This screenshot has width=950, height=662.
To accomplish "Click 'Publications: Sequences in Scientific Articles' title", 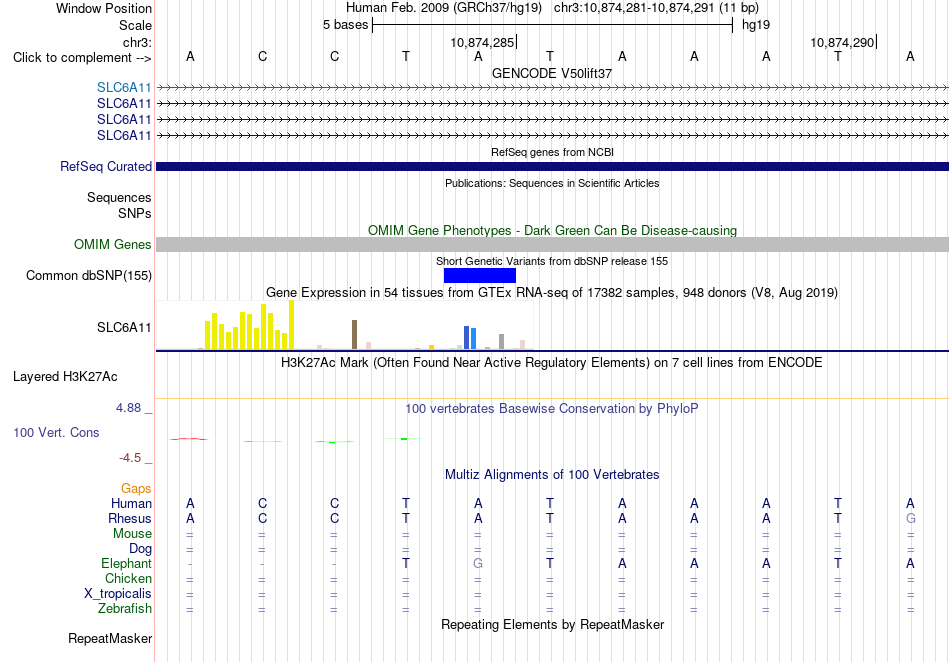I will click(552, 183).
